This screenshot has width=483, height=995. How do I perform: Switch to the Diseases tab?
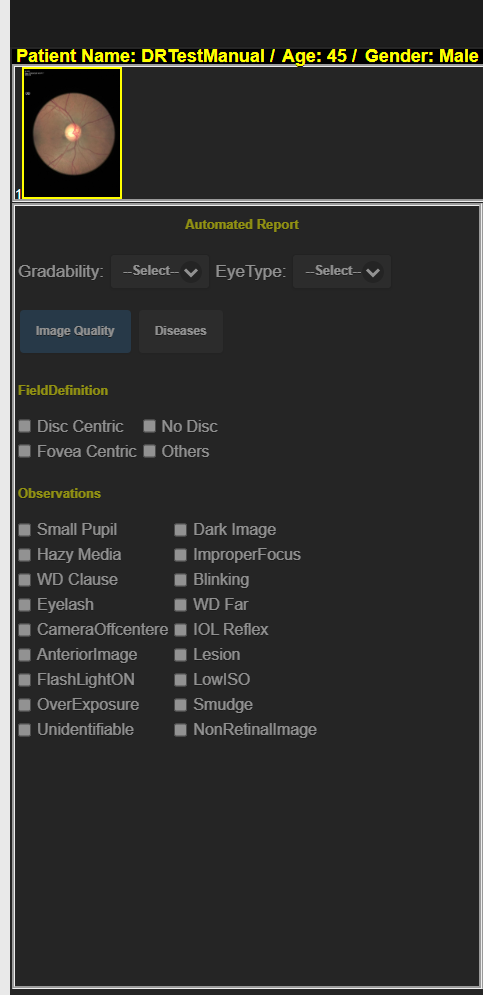180,331
